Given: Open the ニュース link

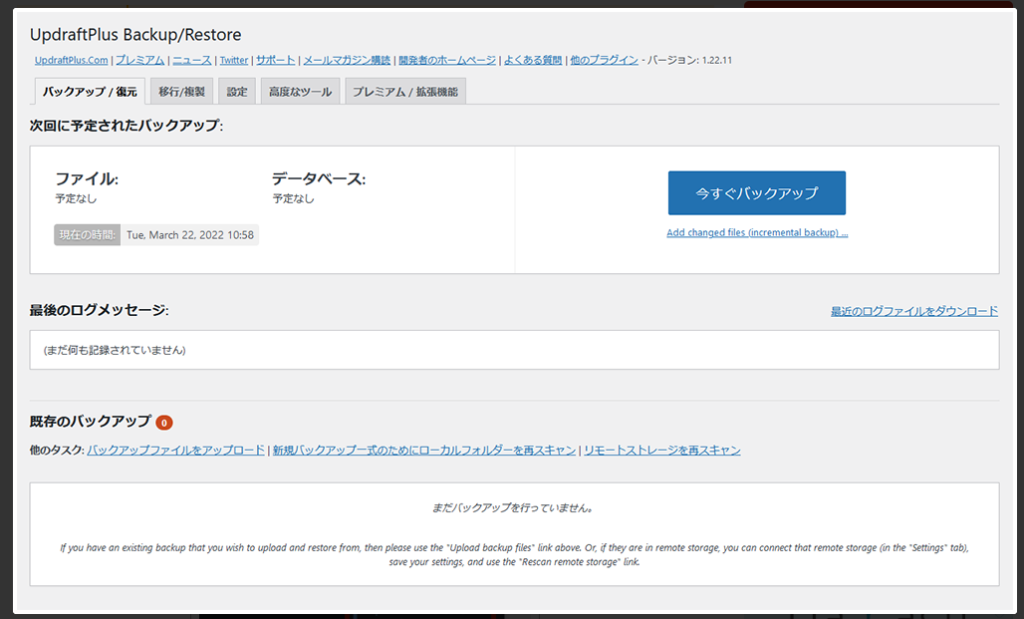Looking at the screenshot, I should click(192, 60).
